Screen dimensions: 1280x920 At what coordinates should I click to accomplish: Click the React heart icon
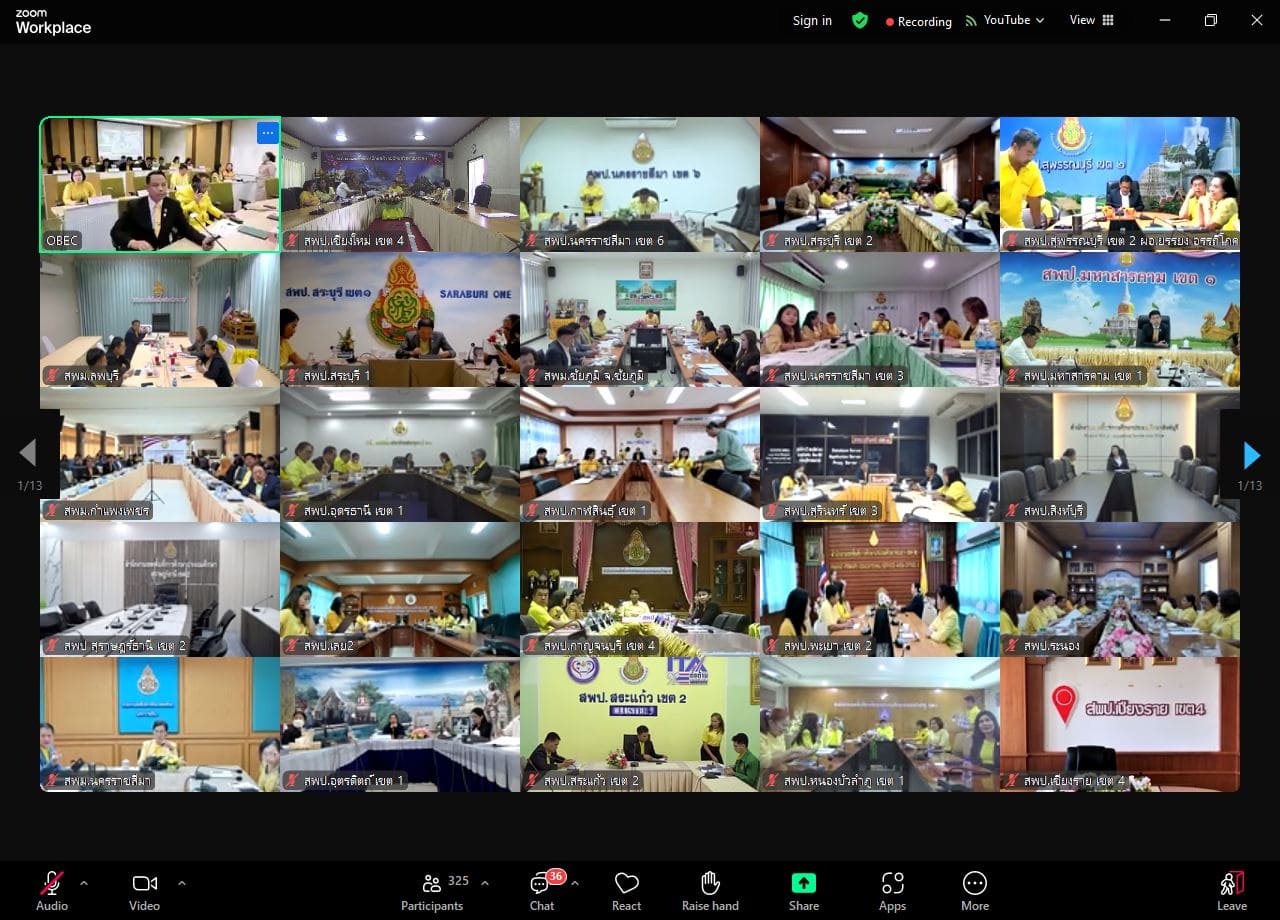click(x=627, y=890)
